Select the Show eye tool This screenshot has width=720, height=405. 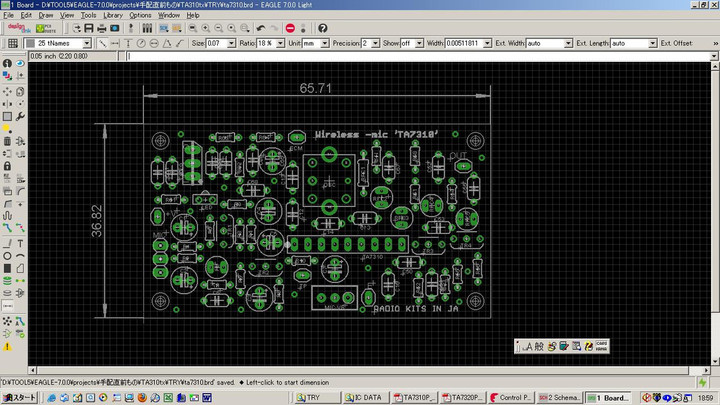tap(21, 63)
